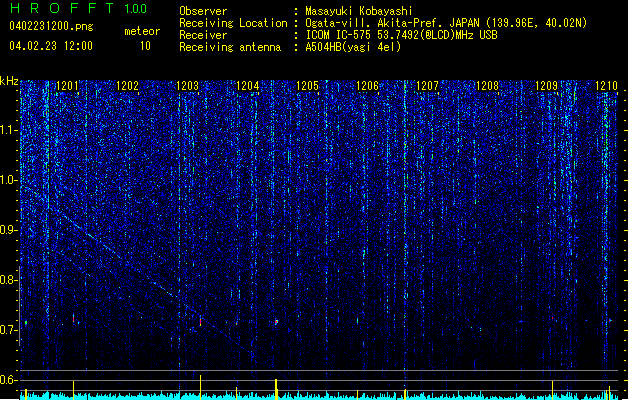Click the Receiving Location label
The image size is (629, 400).
coord(233,23)
